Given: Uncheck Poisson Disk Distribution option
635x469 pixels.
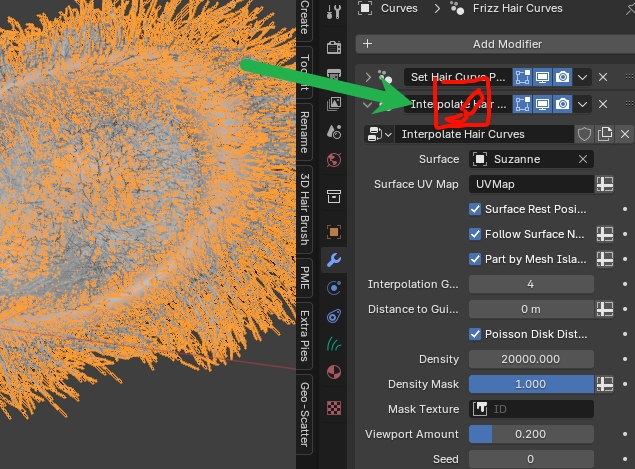Looking at the screenshot, I should [x=475, y=334].
